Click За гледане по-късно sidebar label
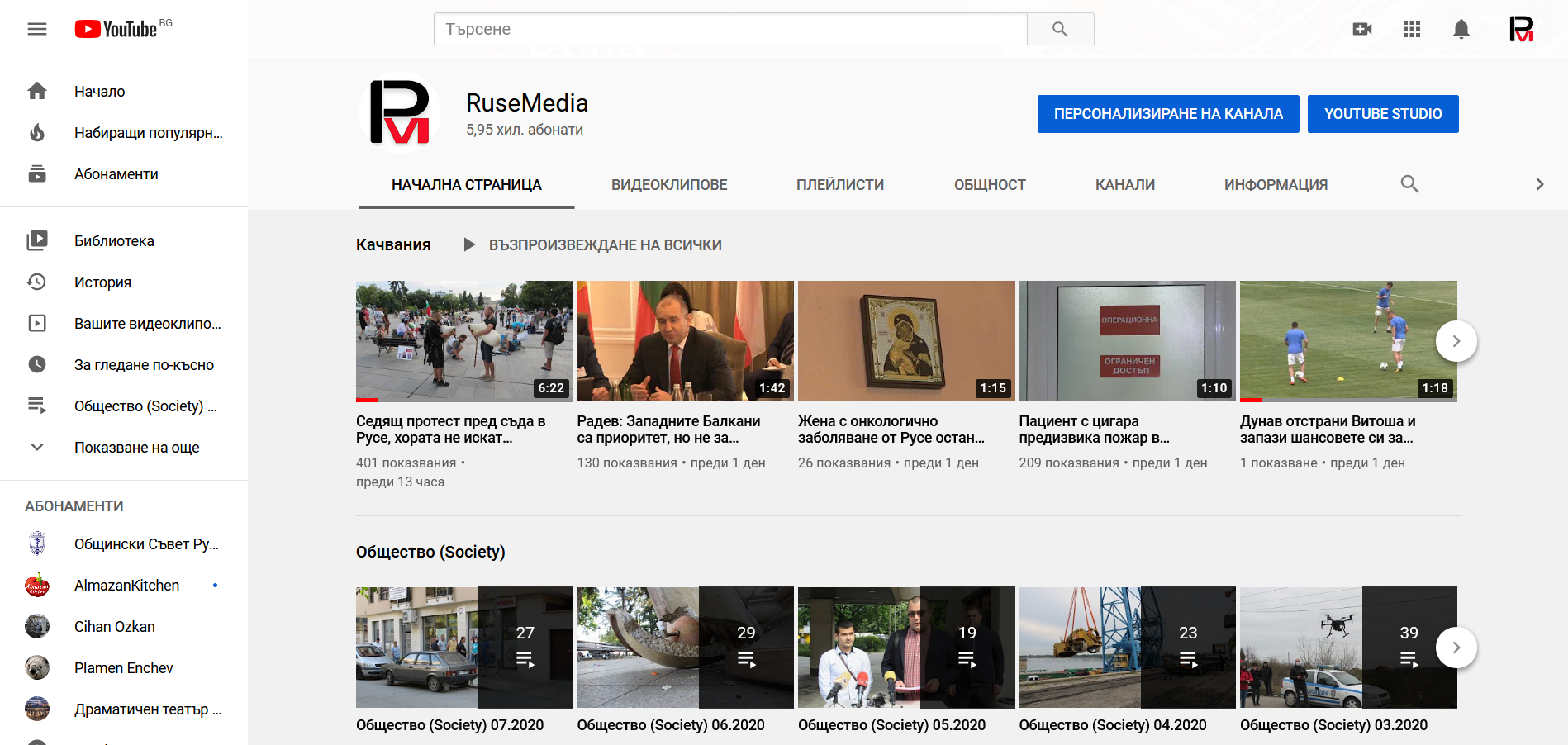This screenshot has height=745, width=1568. pyautogui.click(x=144, y=364)
